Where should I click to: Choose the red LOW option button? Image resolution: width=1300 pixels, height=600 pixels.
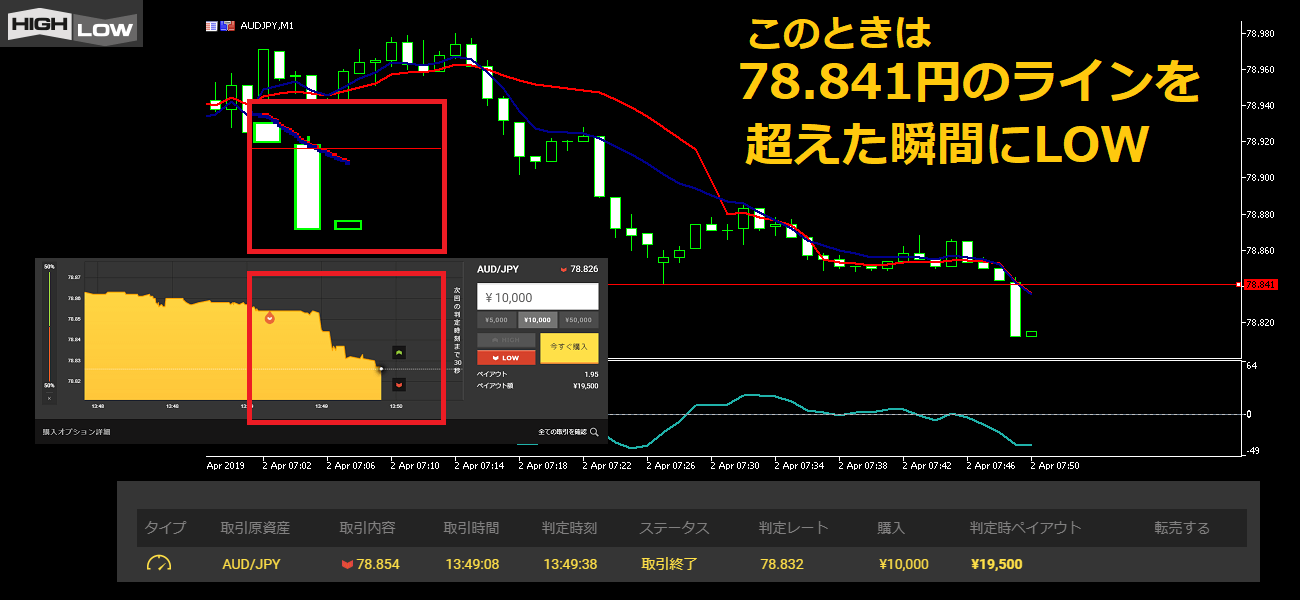pos(506,357)
